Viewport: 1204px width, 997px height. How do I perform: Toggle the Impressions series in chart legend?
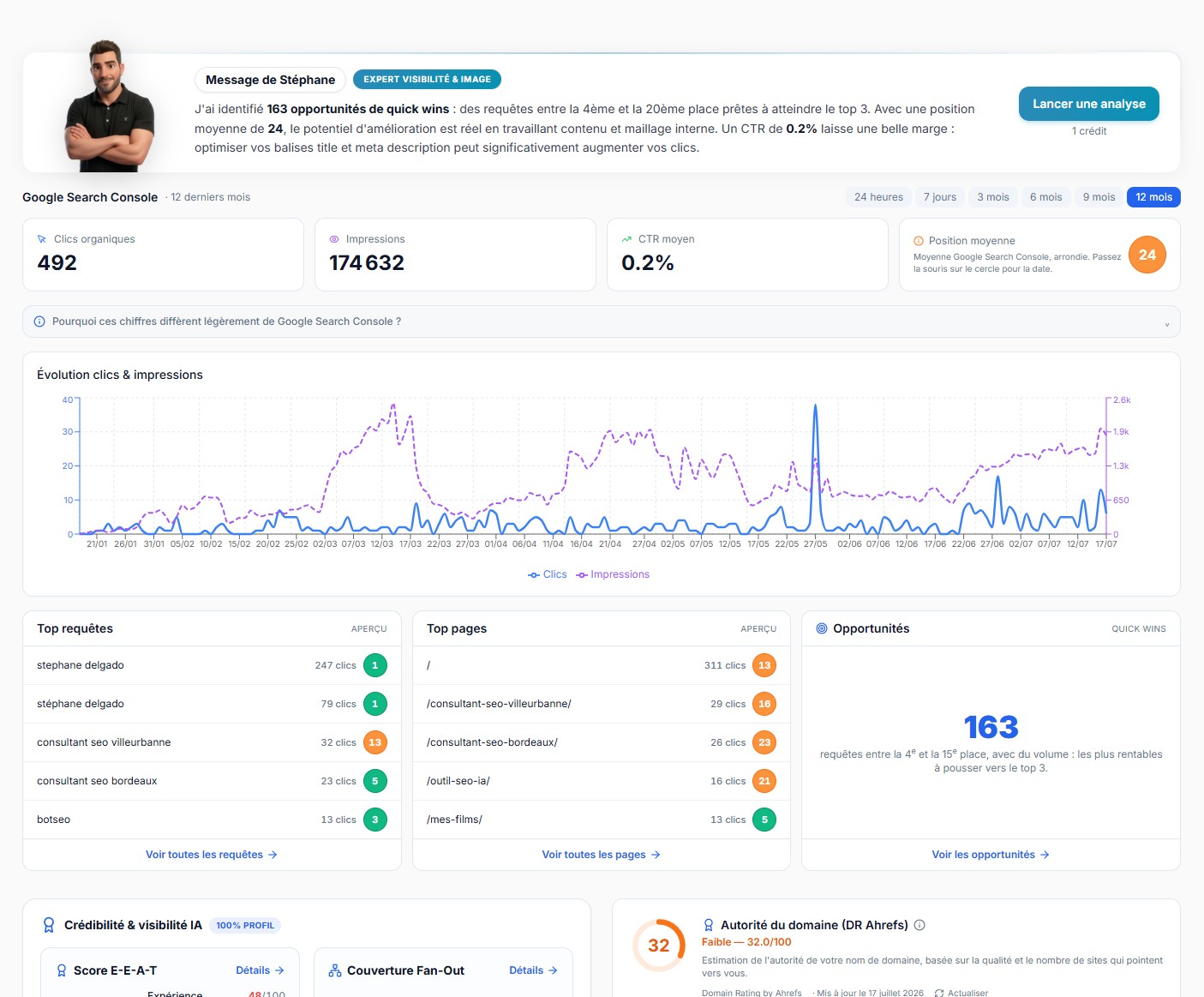pos(613,574)
